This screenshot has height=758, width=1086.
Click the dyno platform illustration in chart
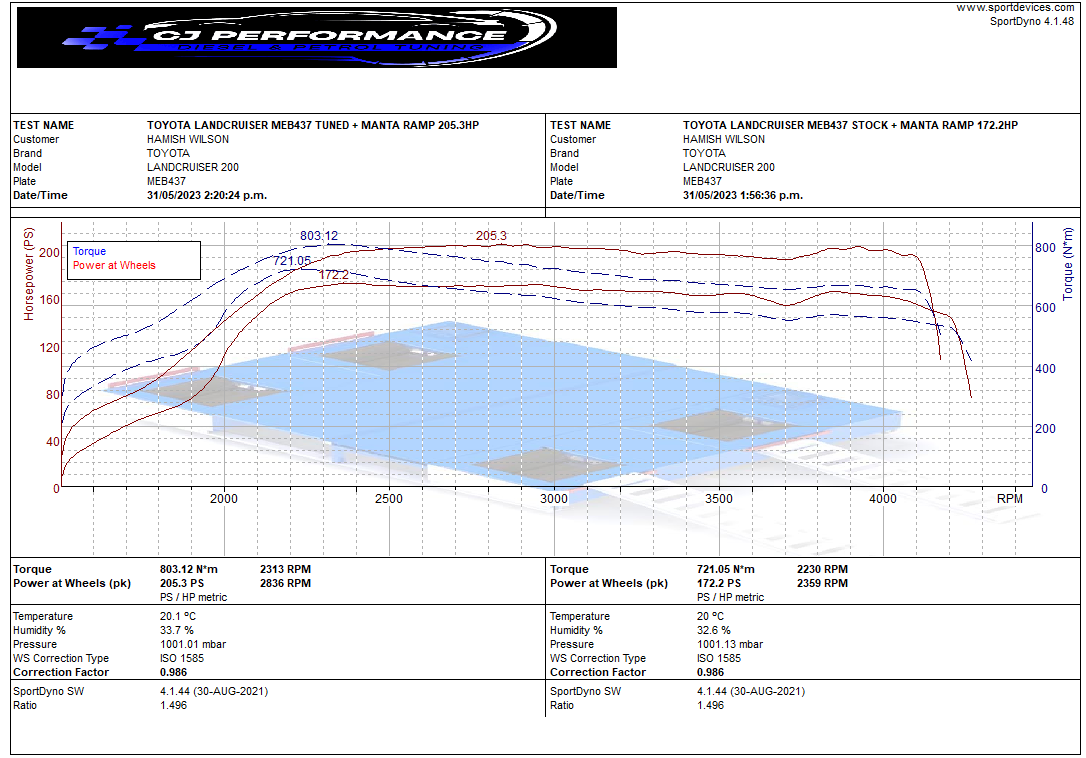[500, 400]
